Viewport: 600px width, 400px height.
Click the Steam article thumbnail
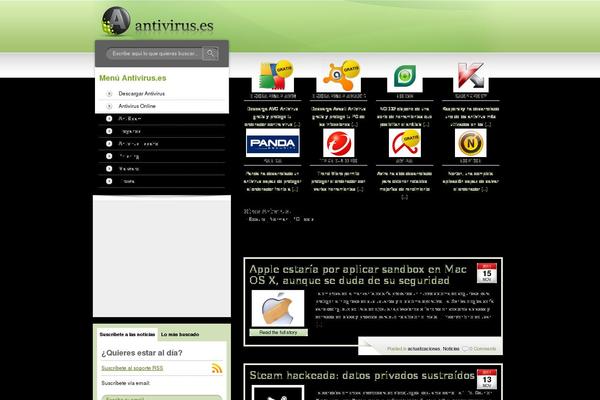(278, 393)
